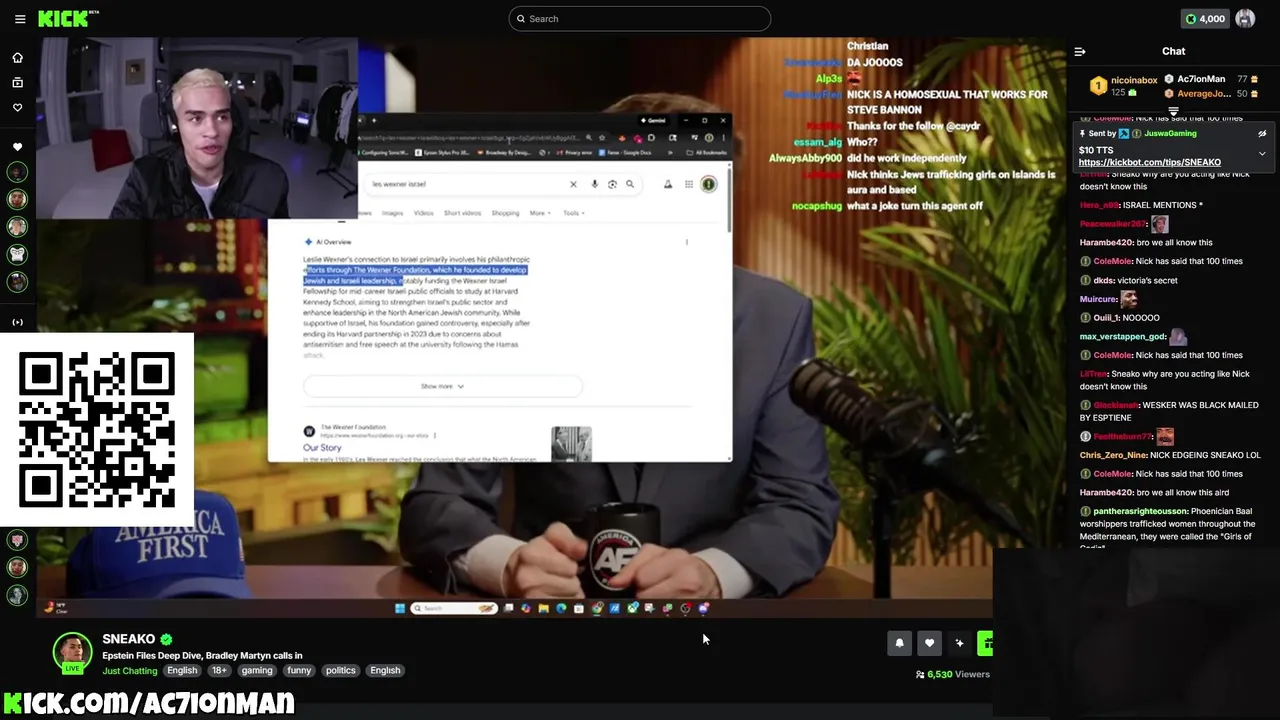Click the Gemini button in the browser title bar

(655, 121)
